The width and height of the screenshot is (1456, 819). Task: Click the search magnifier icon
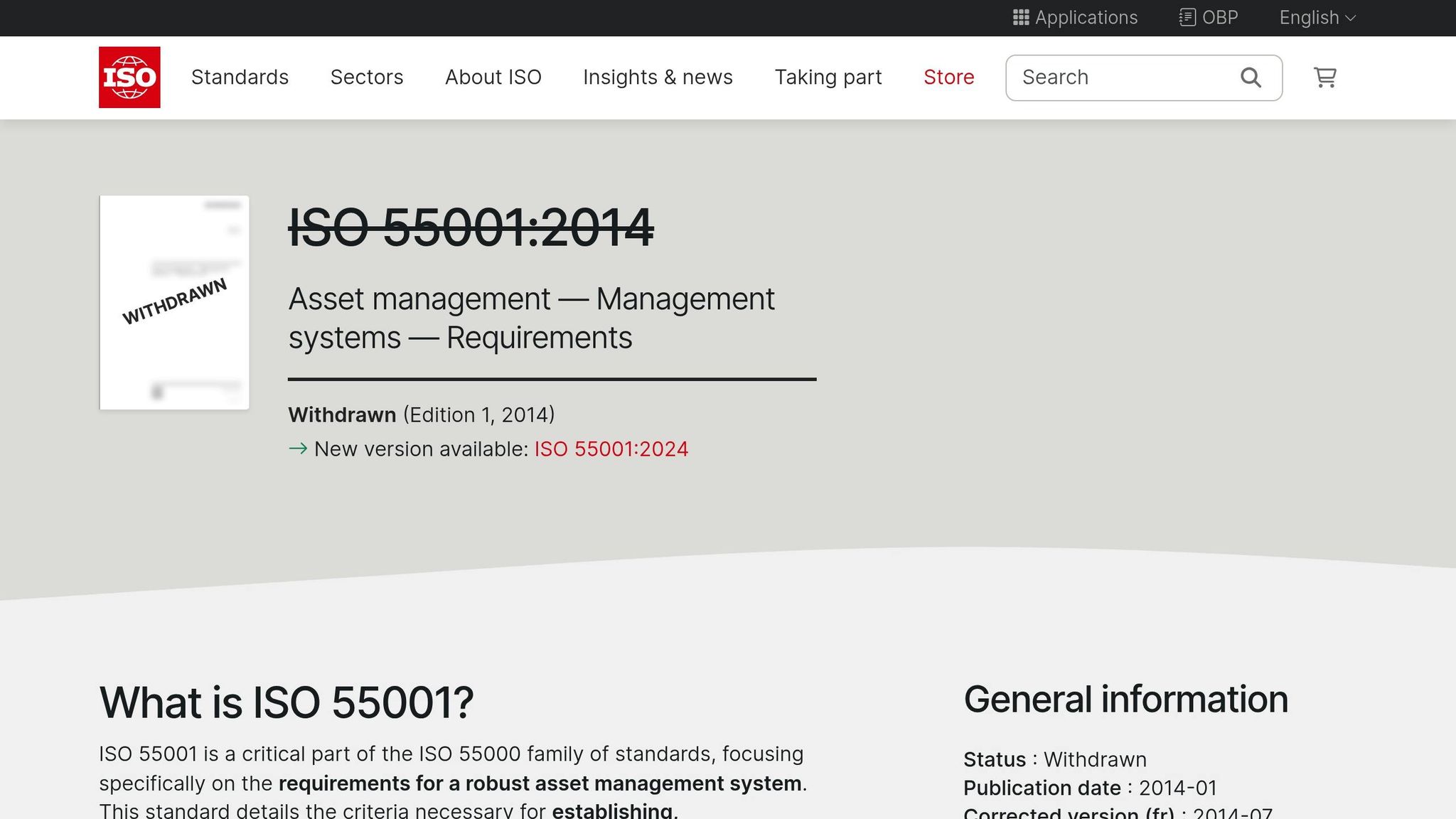(1250, 77)
